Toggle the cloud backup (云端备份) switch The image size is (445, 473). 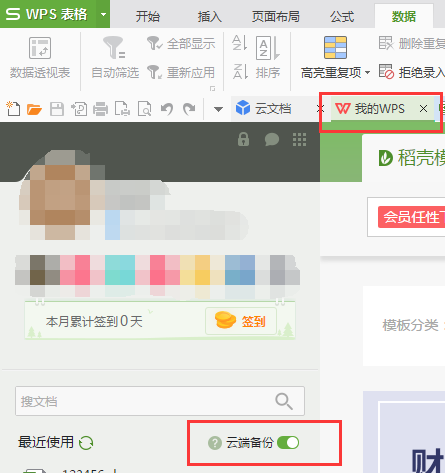point(288,443)
